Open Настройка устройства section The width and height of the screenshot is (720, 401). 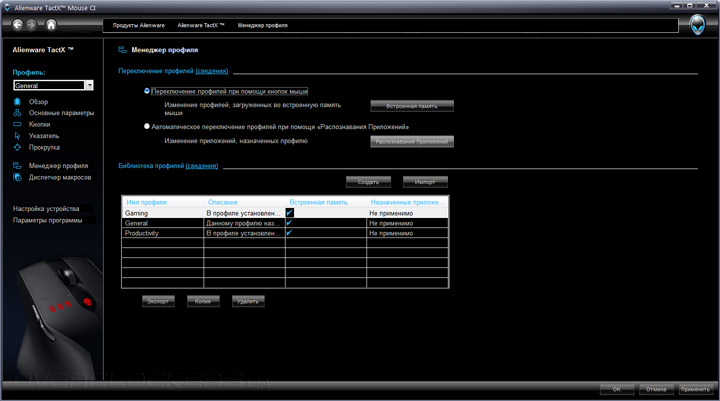pos(46,209)
